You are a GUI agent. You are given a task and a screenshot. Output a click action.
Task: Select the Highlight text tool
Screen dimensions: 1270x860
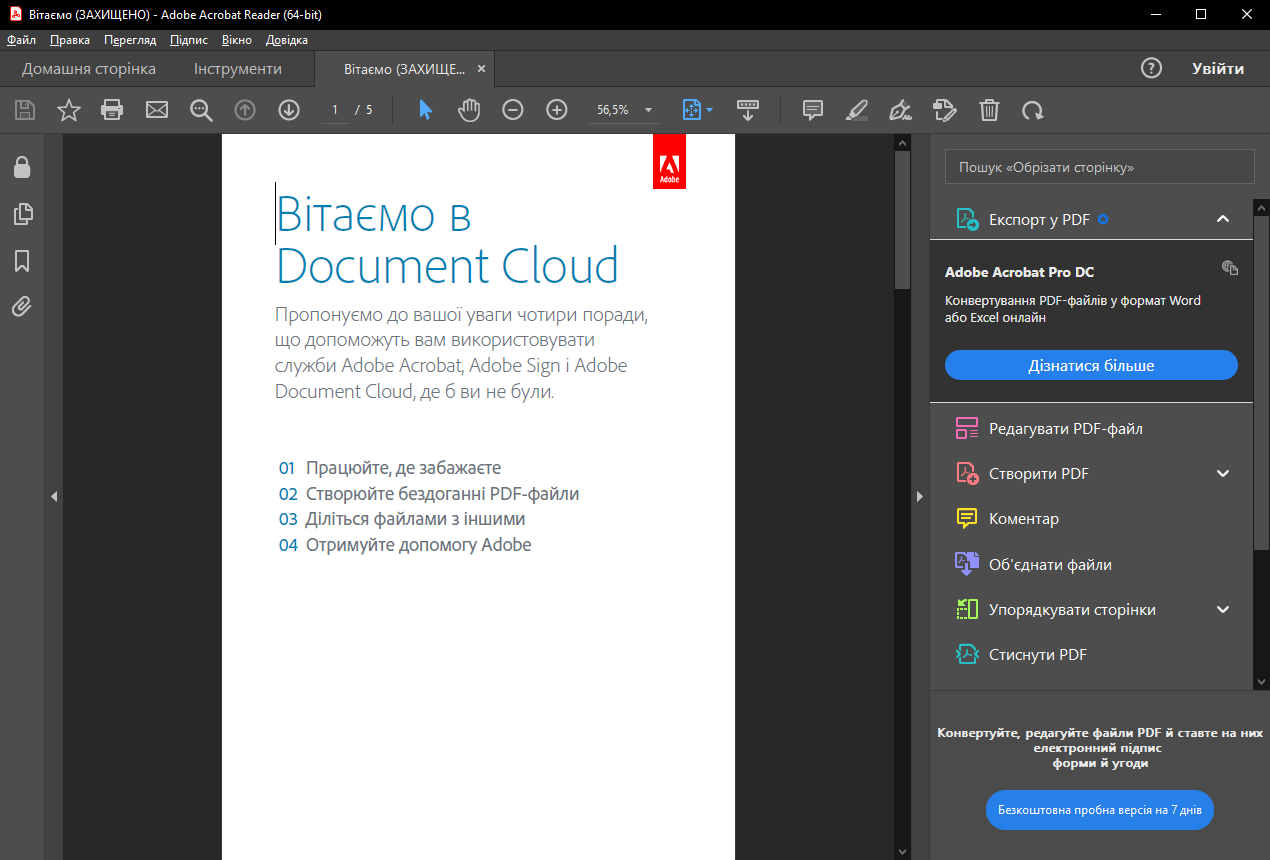coord(856,110)
